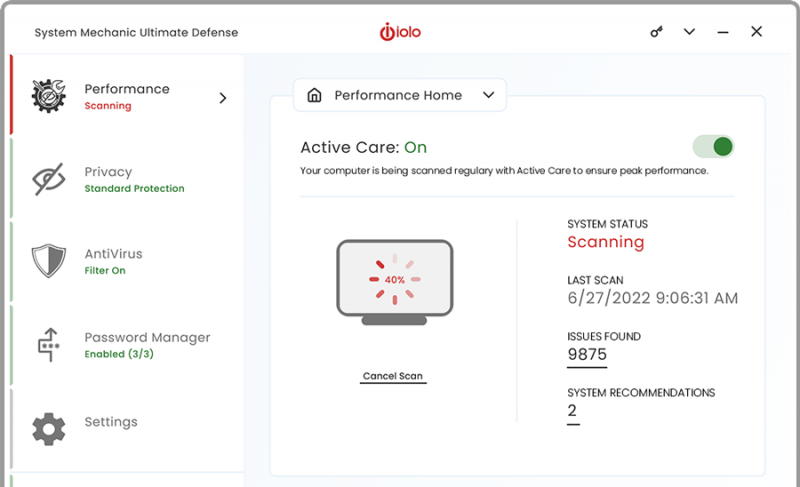This screenshot has height=487, width=800.
Task: Turn off the Active Care toggle
Action: pyautogui.click(x=713, y=147)
